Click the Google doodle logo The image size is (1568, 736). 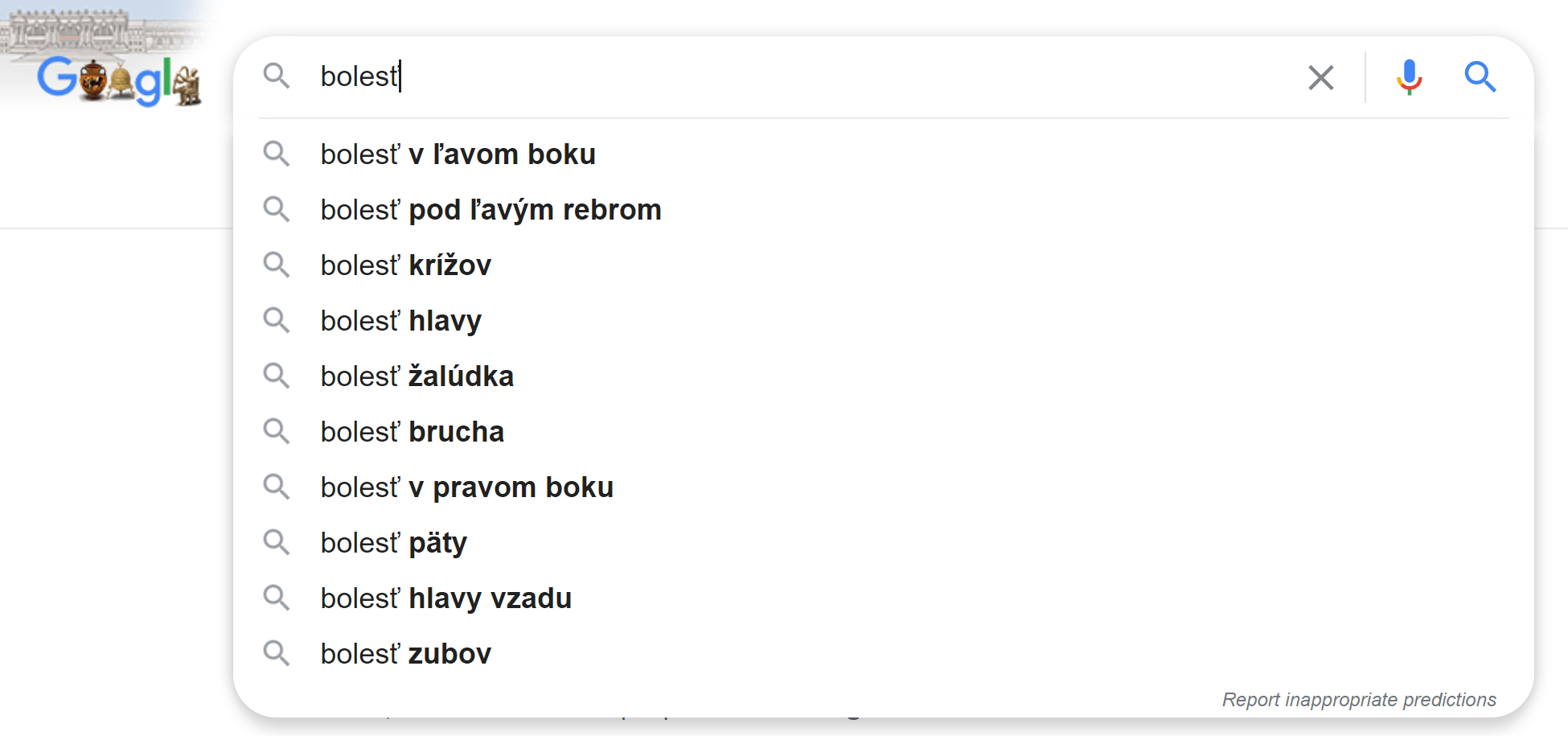tap(119, 80)
